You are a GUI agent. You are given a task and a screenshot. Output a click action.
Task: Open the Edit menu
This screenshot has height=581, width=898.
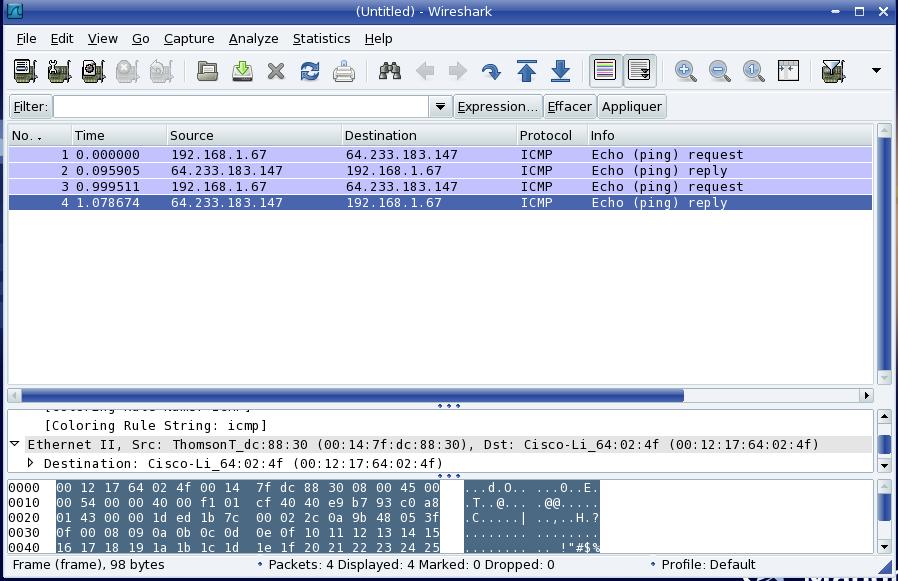pos(62,38)
